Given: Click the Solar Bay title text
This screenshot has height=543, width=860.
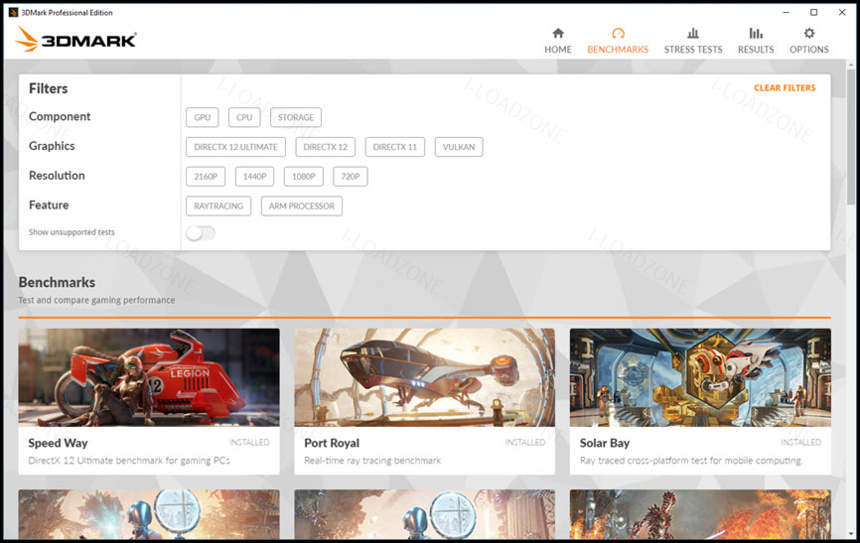Looking at the screenshot, I should [604, 443].
